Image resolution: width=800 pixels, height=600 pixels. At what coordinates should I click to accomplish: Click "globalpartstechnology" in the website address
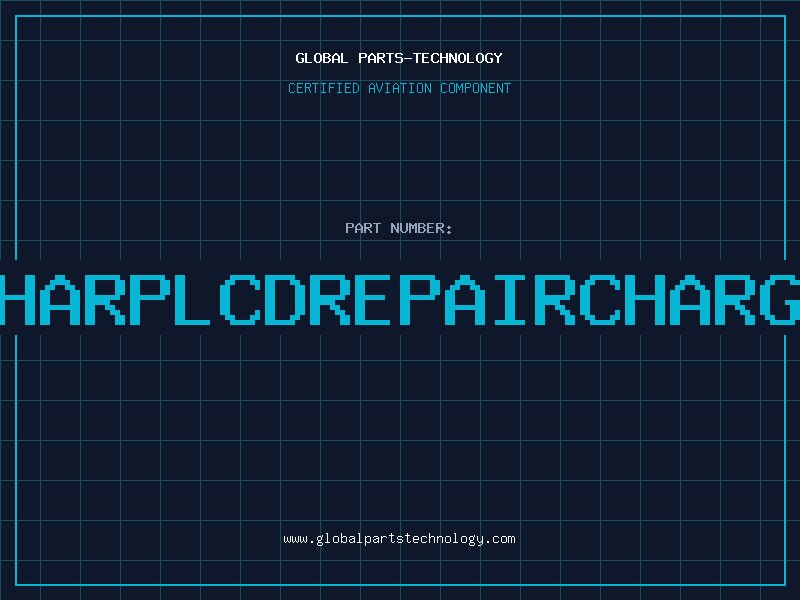pos(400,539)
